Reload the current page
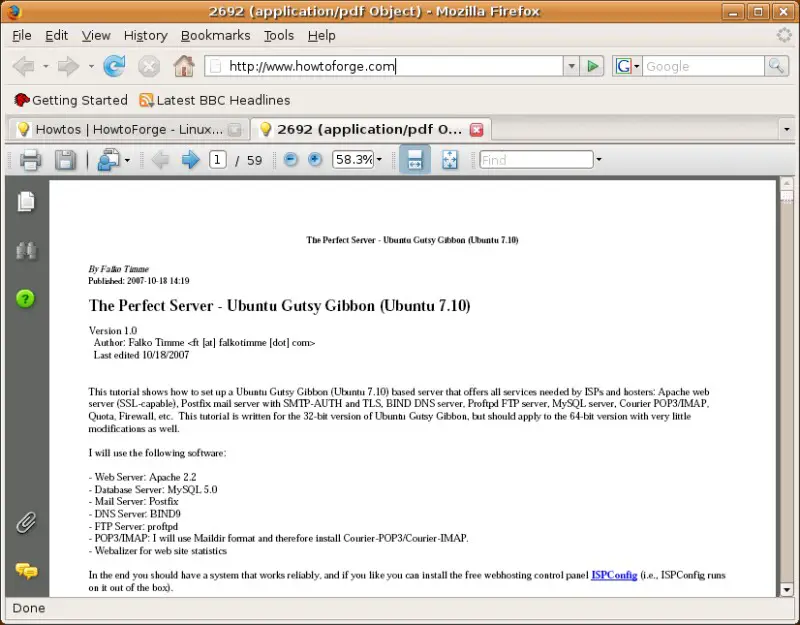The image size is (800, 625). pyautogui.click(x=115, y=66)
